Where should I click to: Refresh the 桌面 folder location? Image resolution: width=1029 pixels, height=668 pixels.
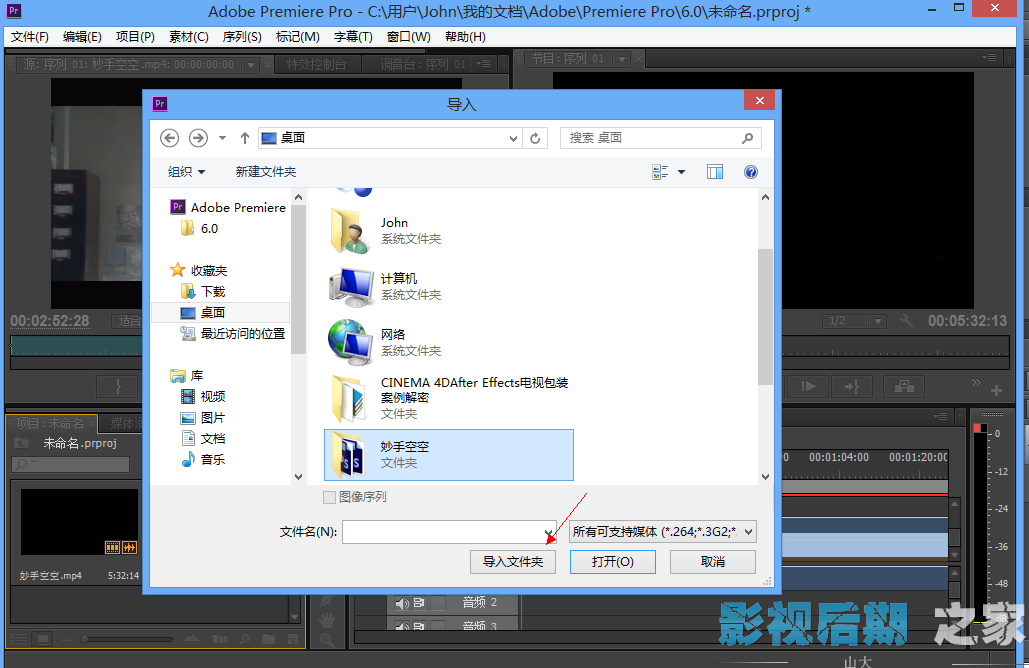pyautogui.click(x=536, y=138)
